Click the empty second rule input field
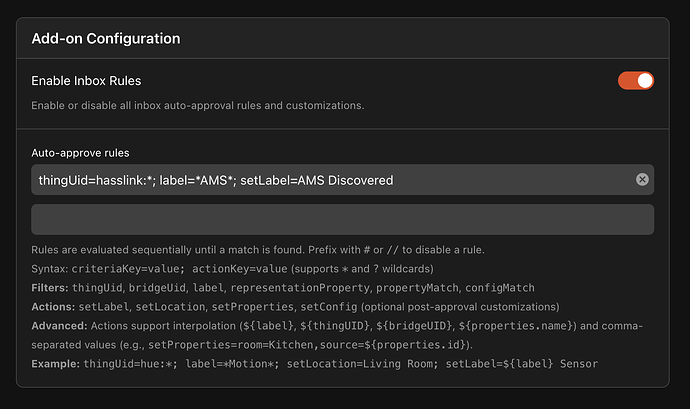 pos(342,219)
